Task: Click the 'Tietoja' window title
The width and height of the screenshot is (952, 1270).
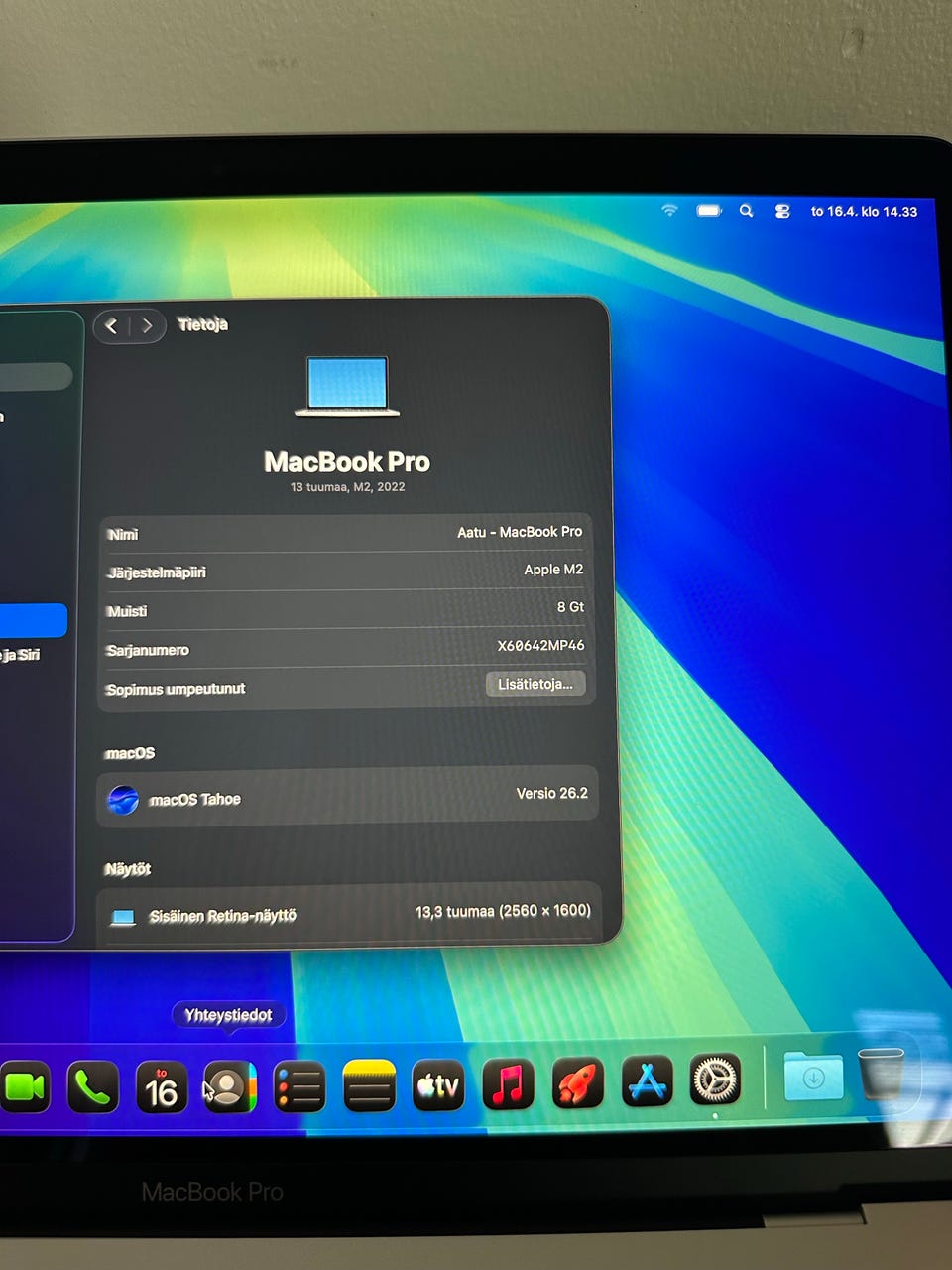Action: (202, 324)
